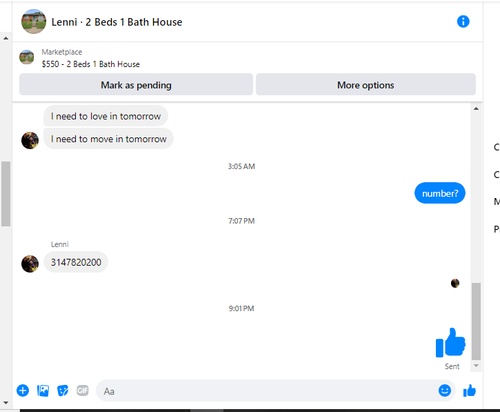Click the chat scrollbar thumb
500x412 pixels.
click(x=476, y=322)
